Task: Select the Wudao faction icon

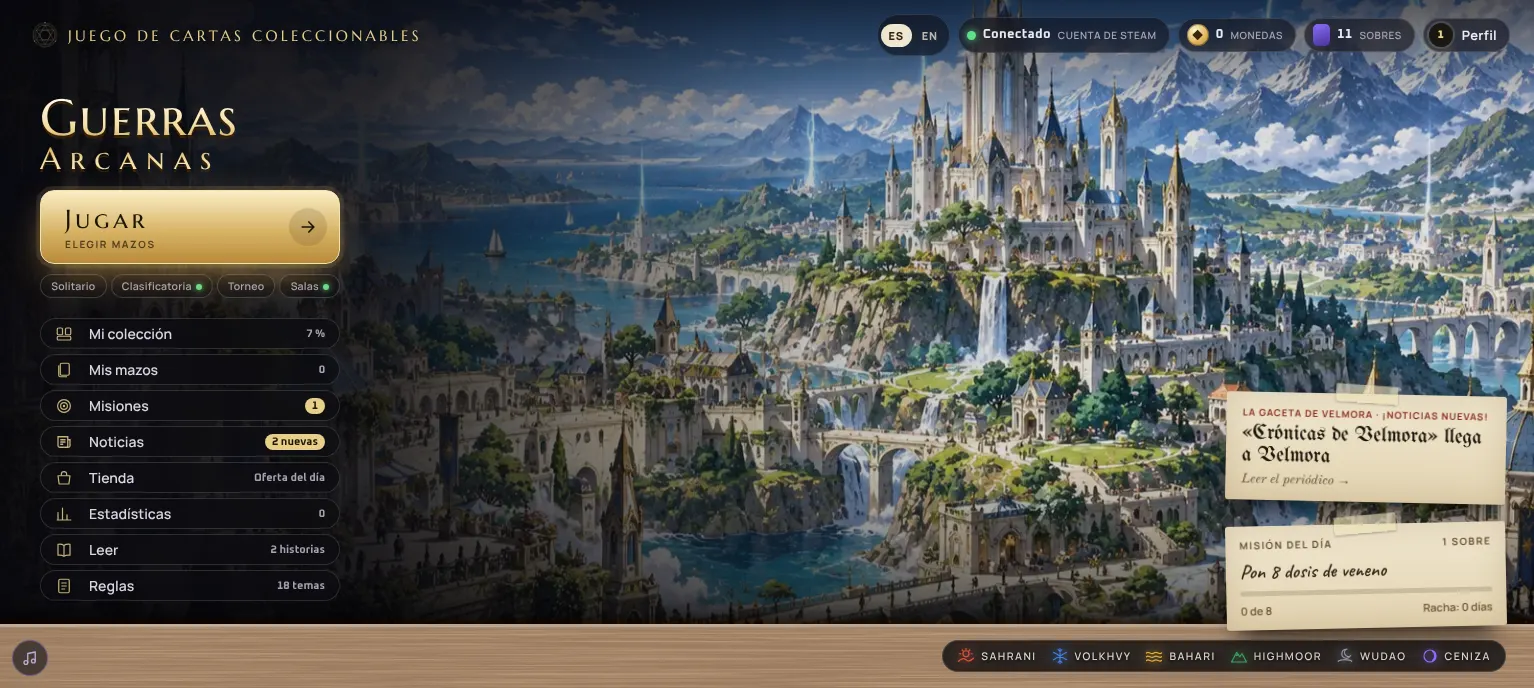Action: (1346, 656)
